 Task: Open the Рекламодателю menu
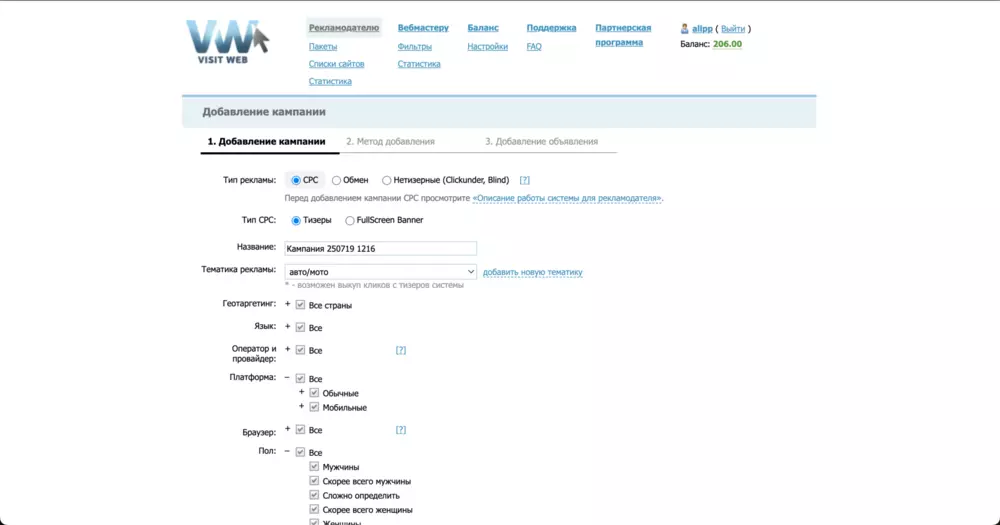point(344,27)
